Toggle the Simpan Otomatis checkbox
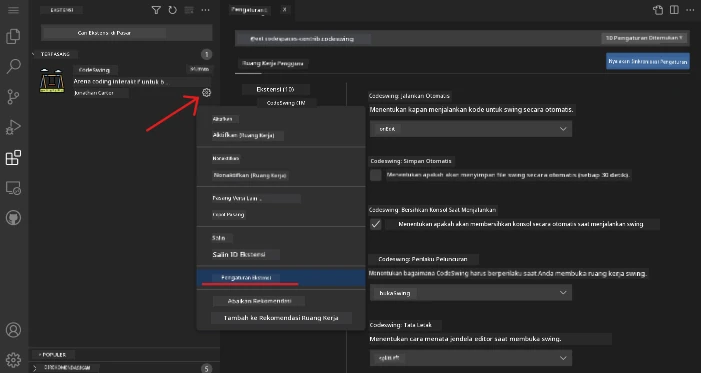 [x=376, y=175]
